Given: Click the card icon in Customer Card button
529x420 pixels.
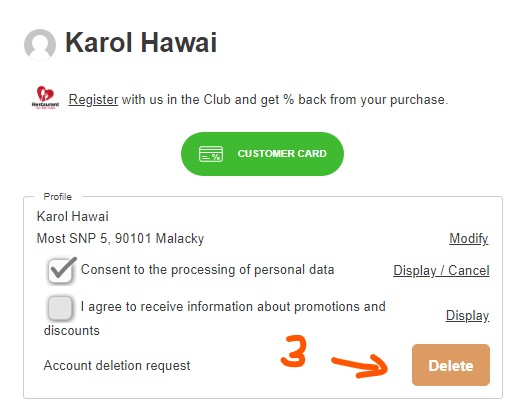Looking at the screenshot, I should (x=211, y=154).
